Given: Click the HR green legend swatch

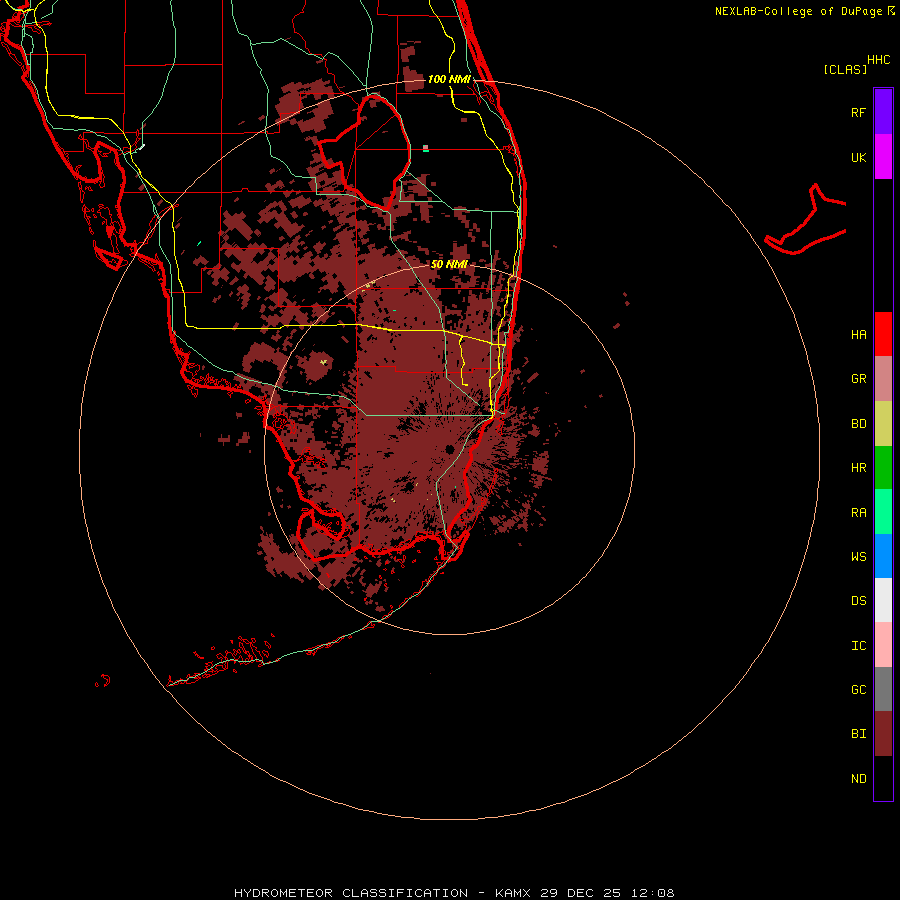Looking at the screenshot, I should tap(883, 468).
